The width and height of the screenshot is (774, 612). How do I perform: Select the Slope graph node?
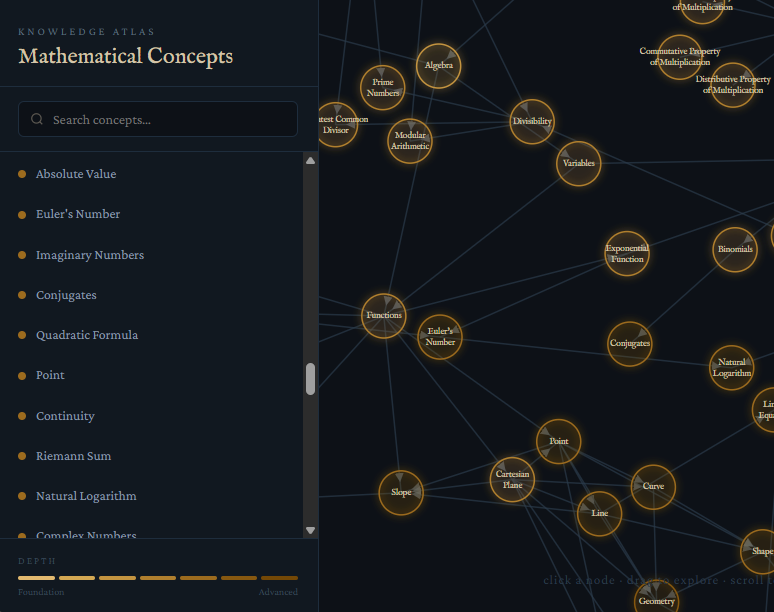click(401, 493)
